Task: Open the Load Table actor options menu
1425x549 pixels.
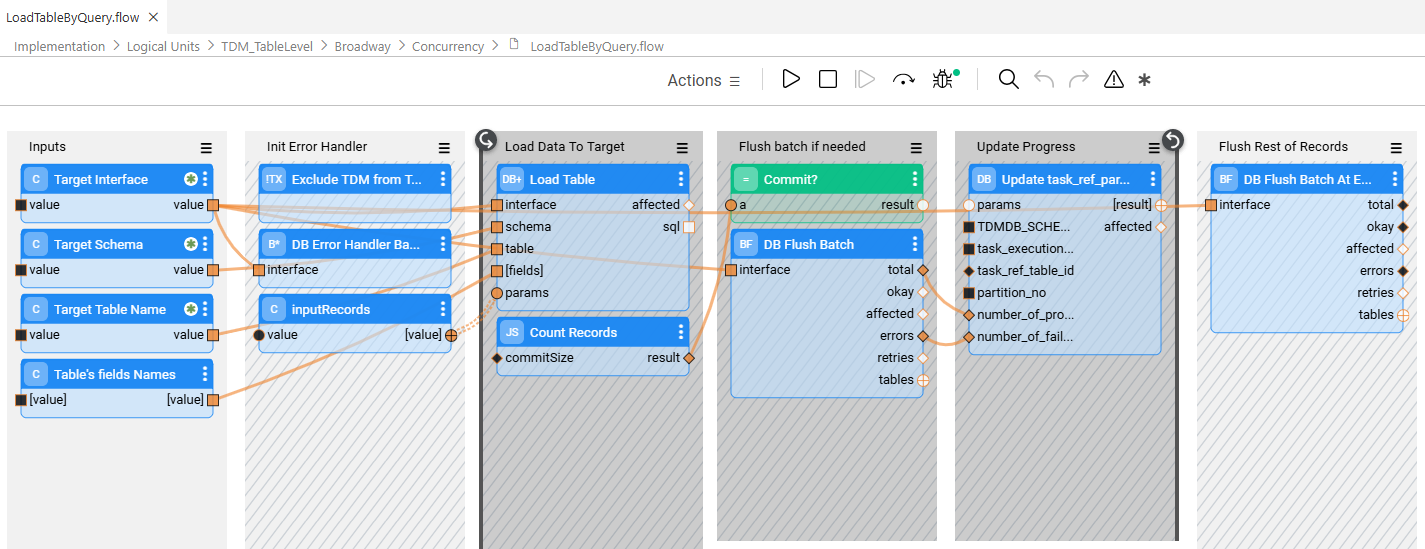Action: click(x=681, y=179)
